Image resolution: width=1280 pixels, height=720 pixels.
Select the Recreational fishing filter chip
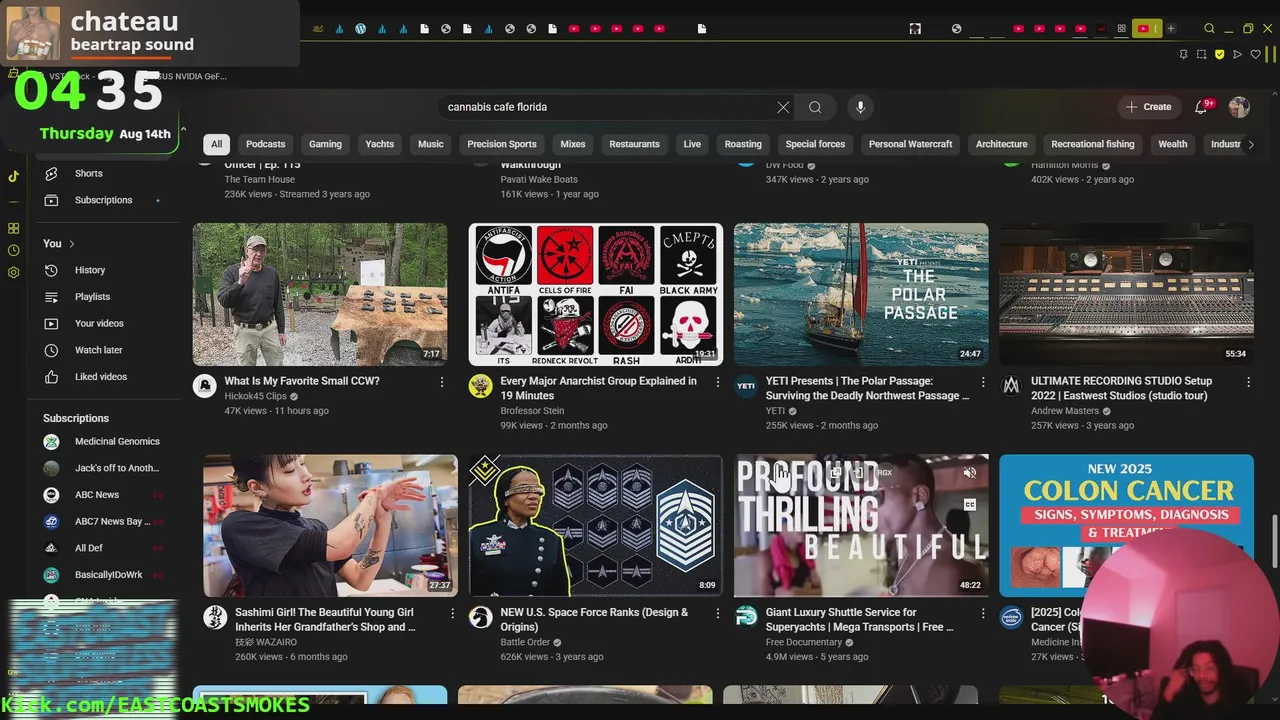click(1093, 144)
